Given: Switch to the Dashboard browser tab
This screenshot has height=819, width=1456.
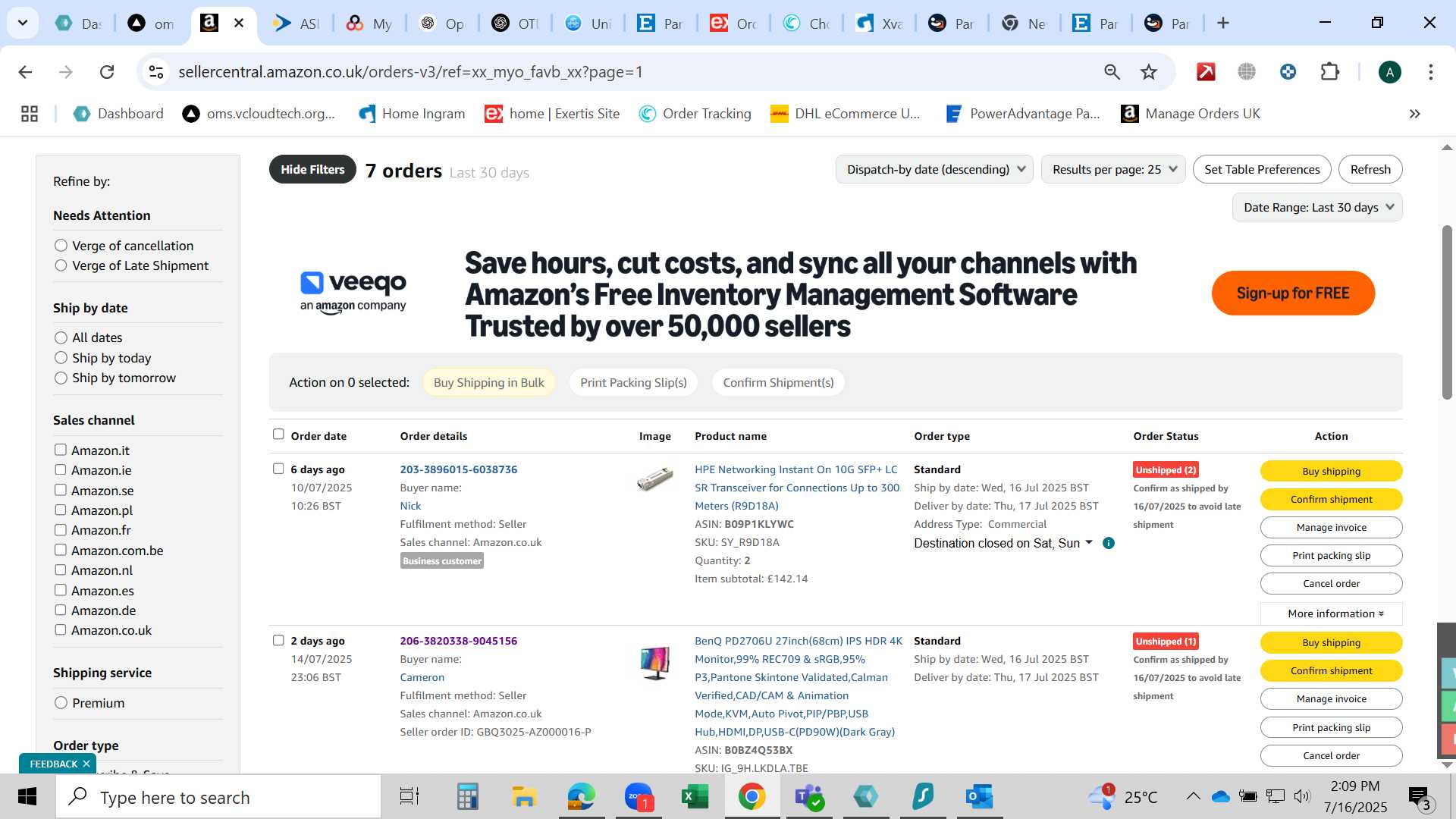Looking at the screenshot, I should [79, 23].
